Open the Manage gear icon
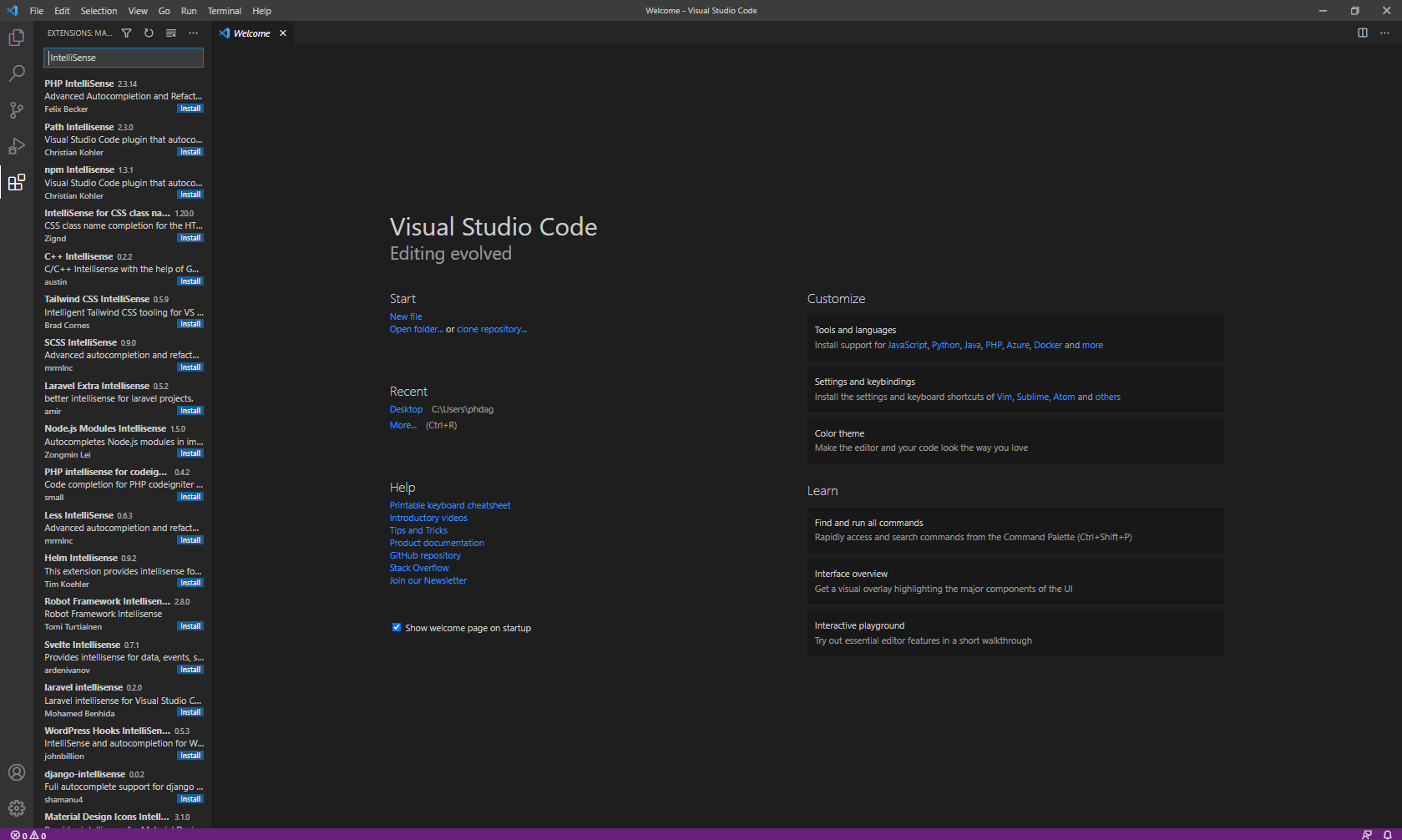Screen dimensions: 1402x840 tap(17, 808)
